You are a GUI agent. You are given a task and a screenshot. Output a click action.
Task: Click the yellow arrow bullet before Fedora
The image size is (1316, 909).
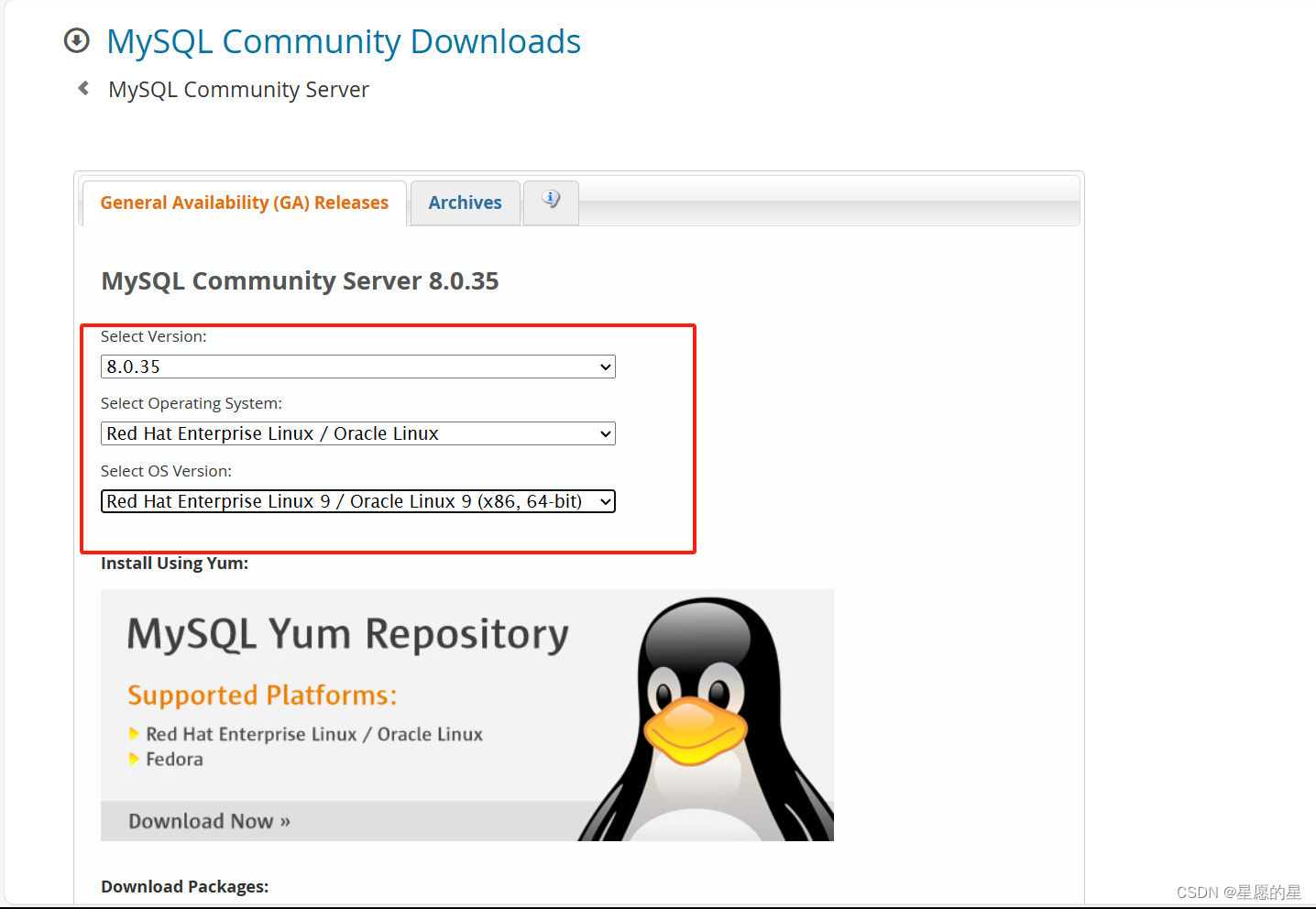click(x=137, y=759)
